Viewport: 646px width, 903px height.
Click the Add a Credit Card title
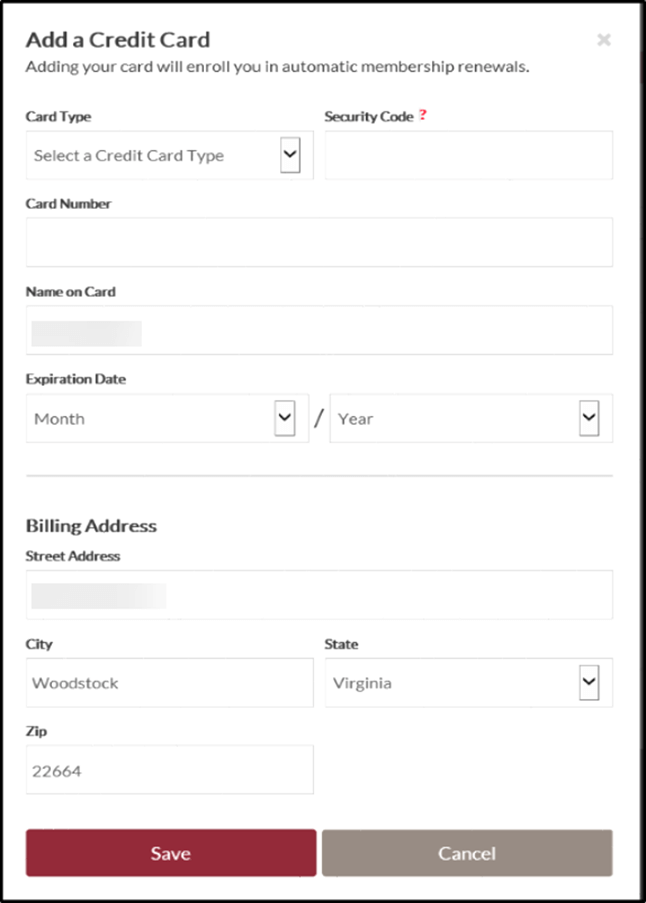coord(118,40)
